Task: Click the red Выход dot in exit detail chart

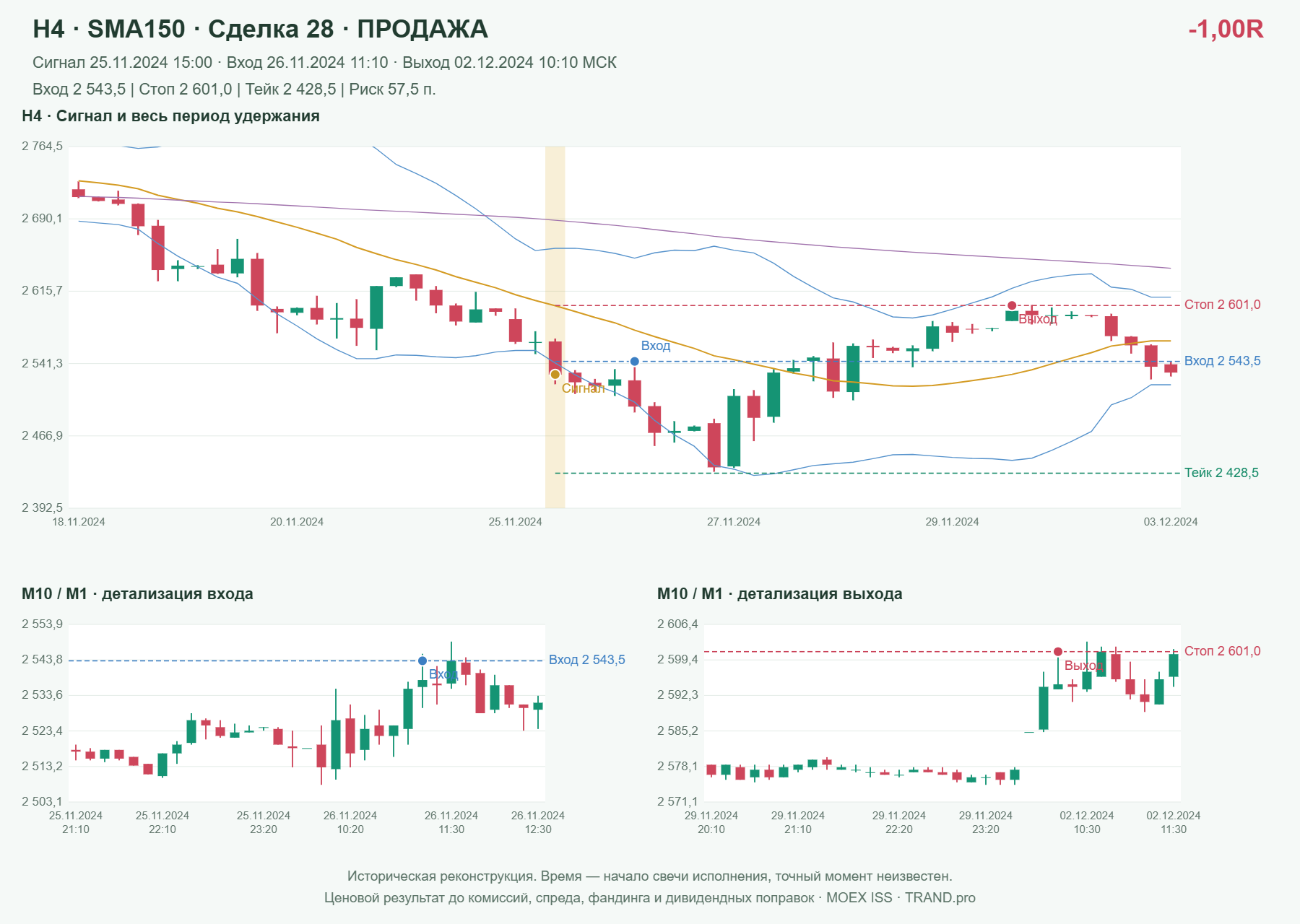Action: click(1058, 652)
